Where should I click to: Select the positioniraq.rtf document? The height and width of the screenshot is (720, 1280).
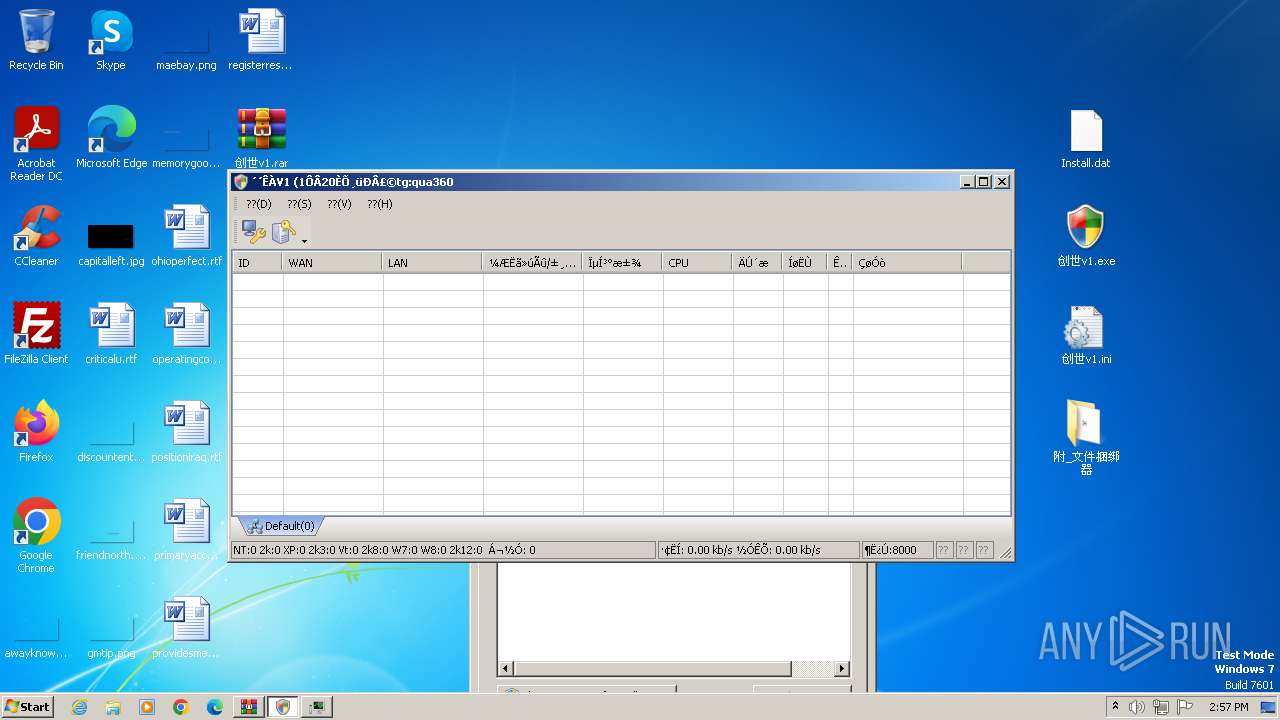tap(186, 433)
